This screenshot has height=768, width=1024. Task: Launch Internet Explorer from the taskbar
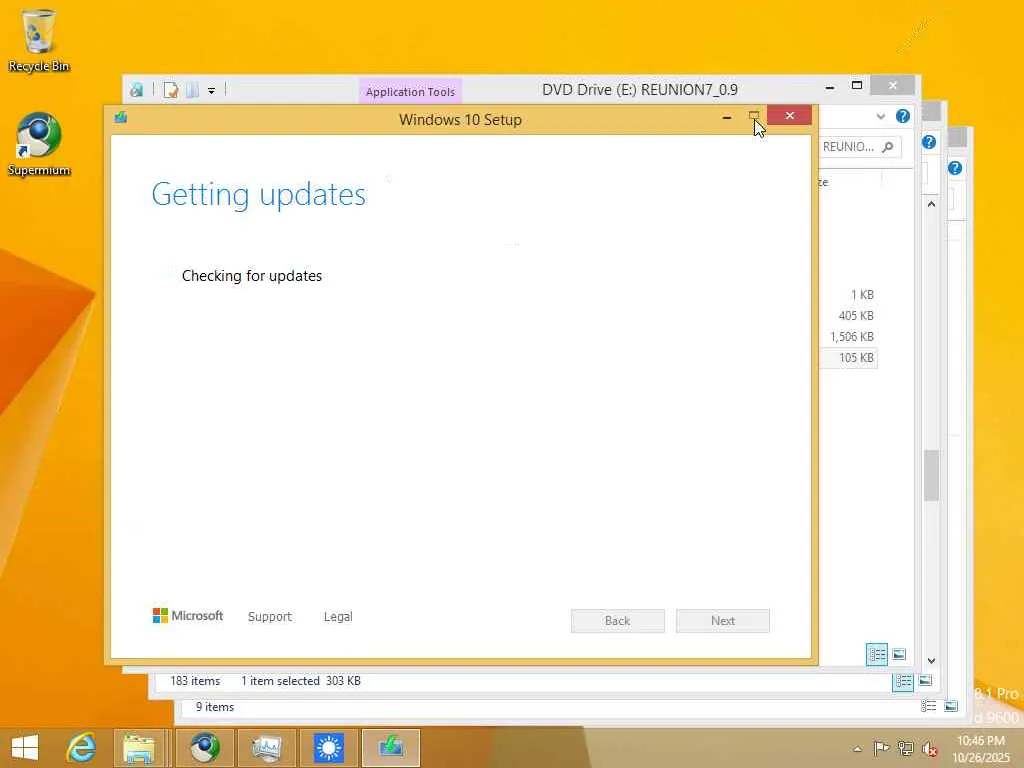coord(82,748)
